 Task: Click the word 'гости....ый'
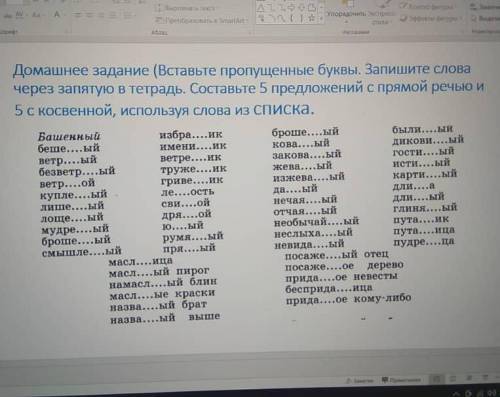(423, 152)
